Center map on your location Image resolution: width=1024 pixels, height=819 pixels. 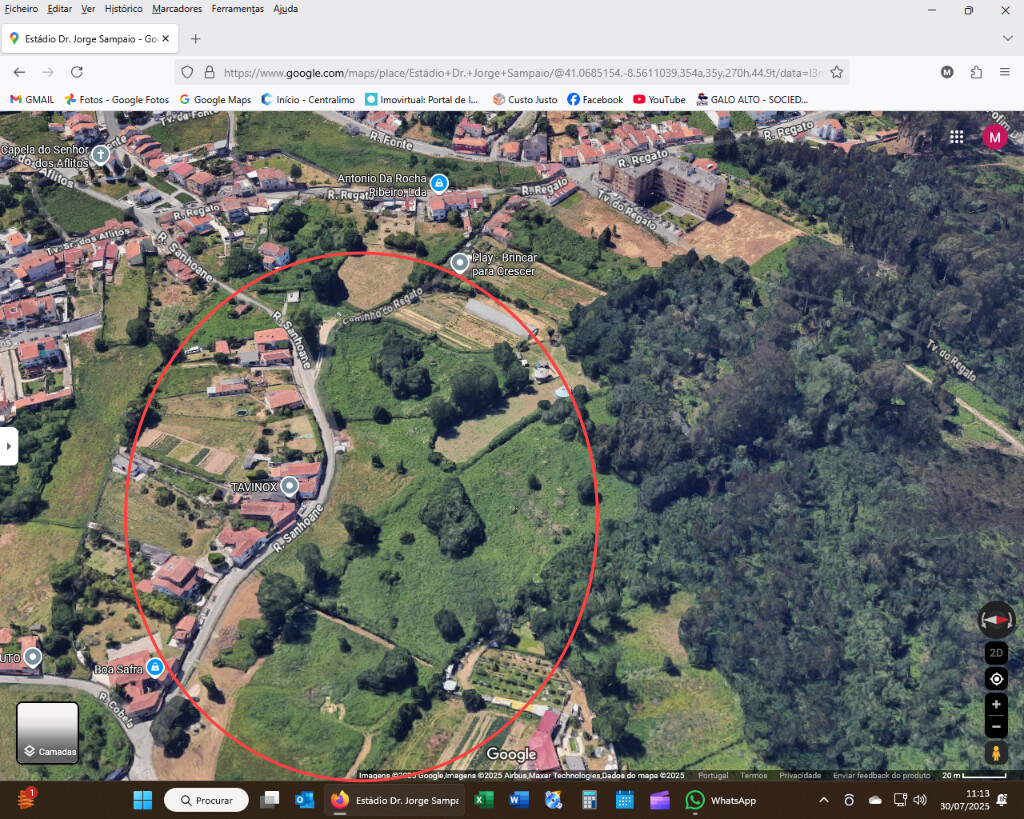click(x=996, y=679)
